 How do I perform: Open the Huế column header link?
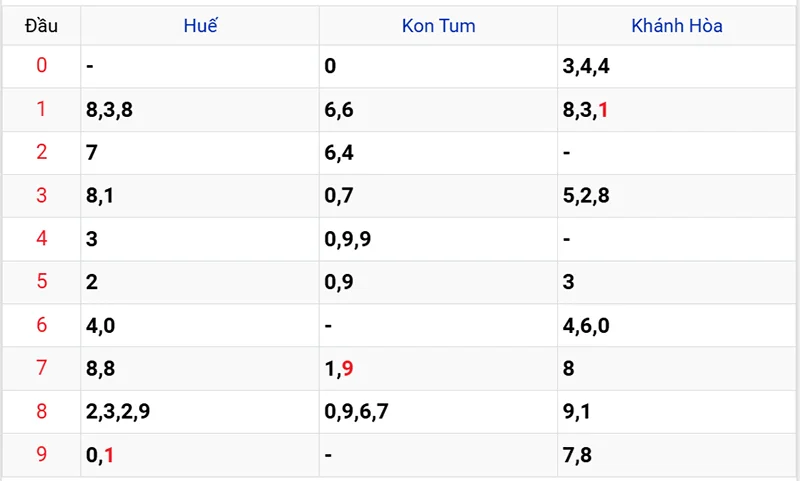(x=200, y=26)
